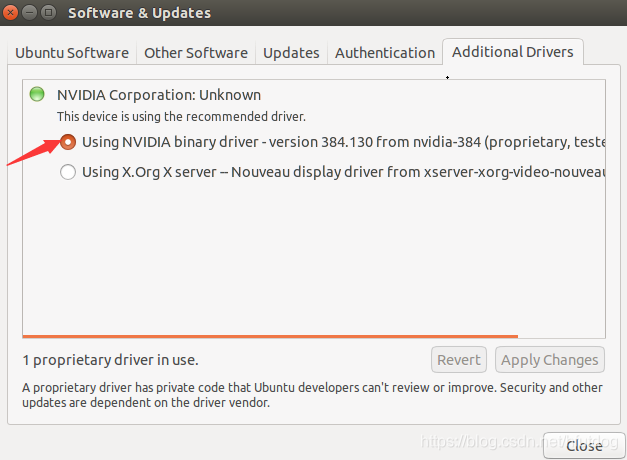Close the window using the red title bar button
Image resolution: width=627 pixels, height=460 pixels.
[x=10, y=12]
